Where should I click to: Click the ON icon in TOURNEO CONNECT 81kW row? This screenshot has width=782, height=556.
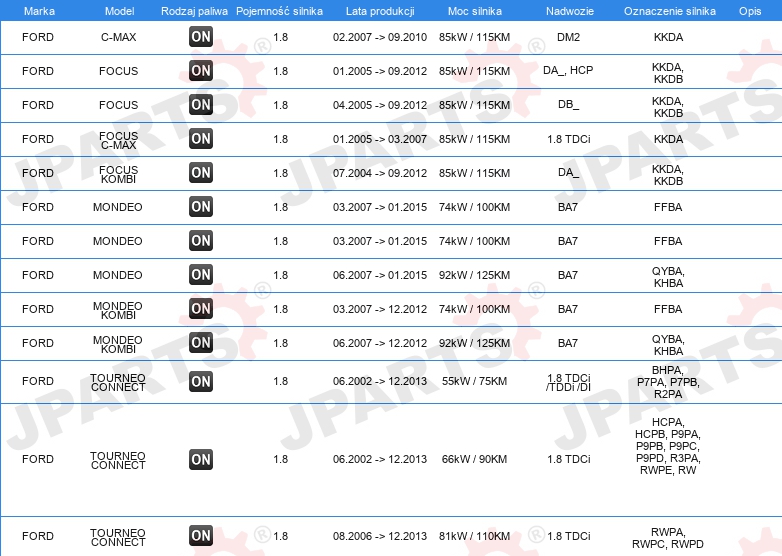tap(201, 536)
